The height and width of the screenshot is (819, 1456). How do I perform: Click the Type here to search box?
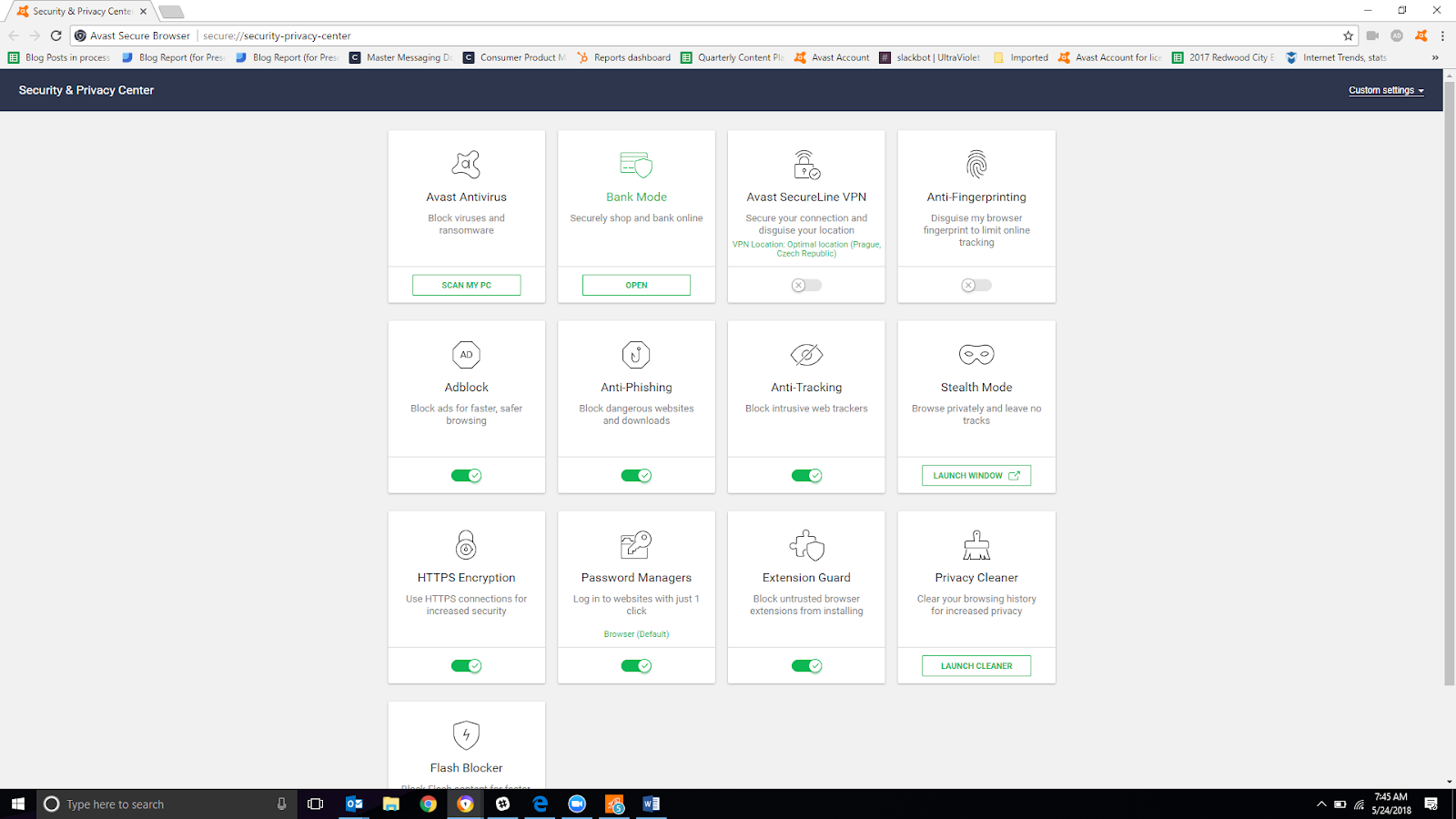pyautogui.click(x=167, y=804)
